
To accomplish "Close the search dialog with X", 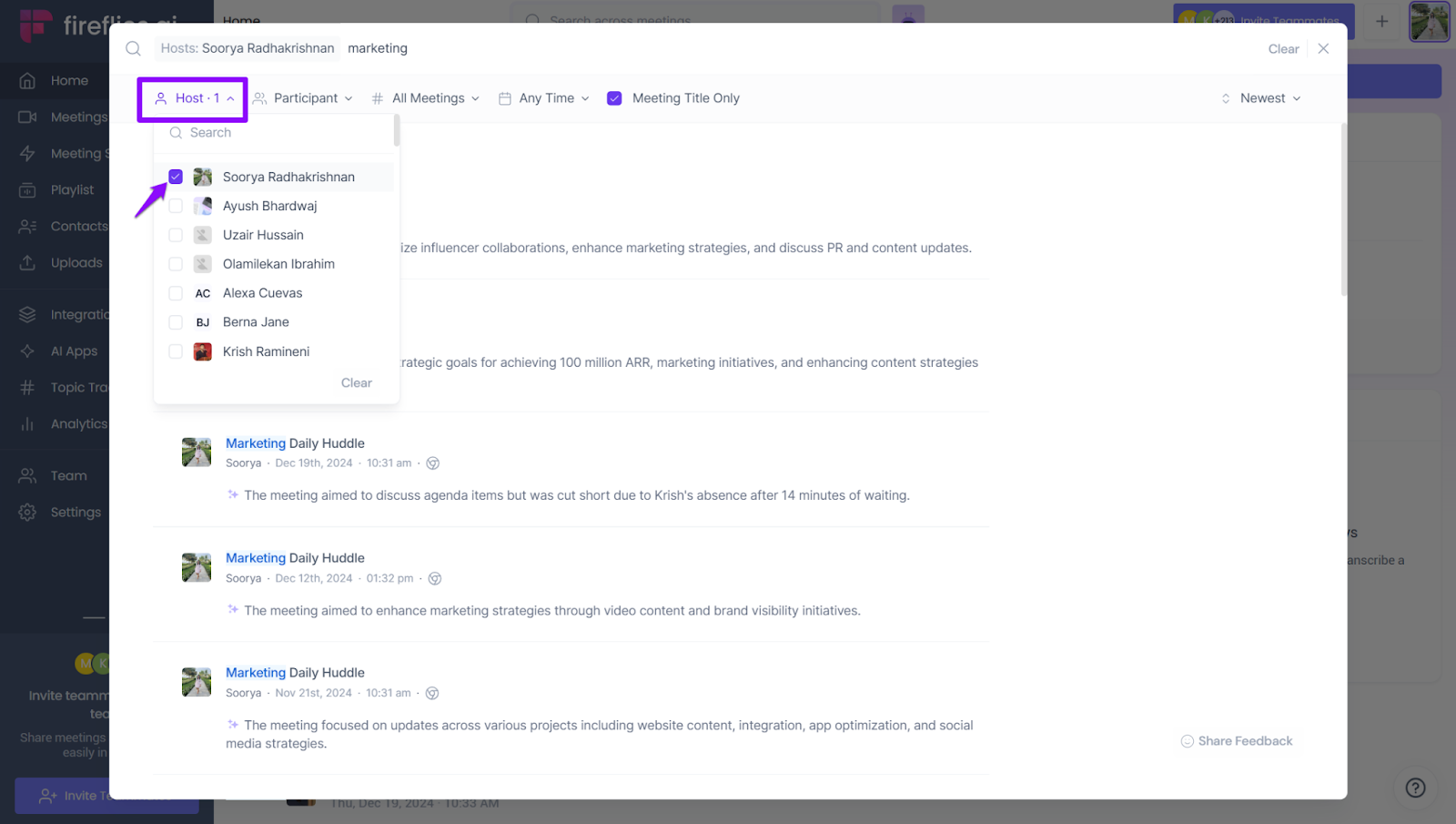I will [x=1323, y=49].
